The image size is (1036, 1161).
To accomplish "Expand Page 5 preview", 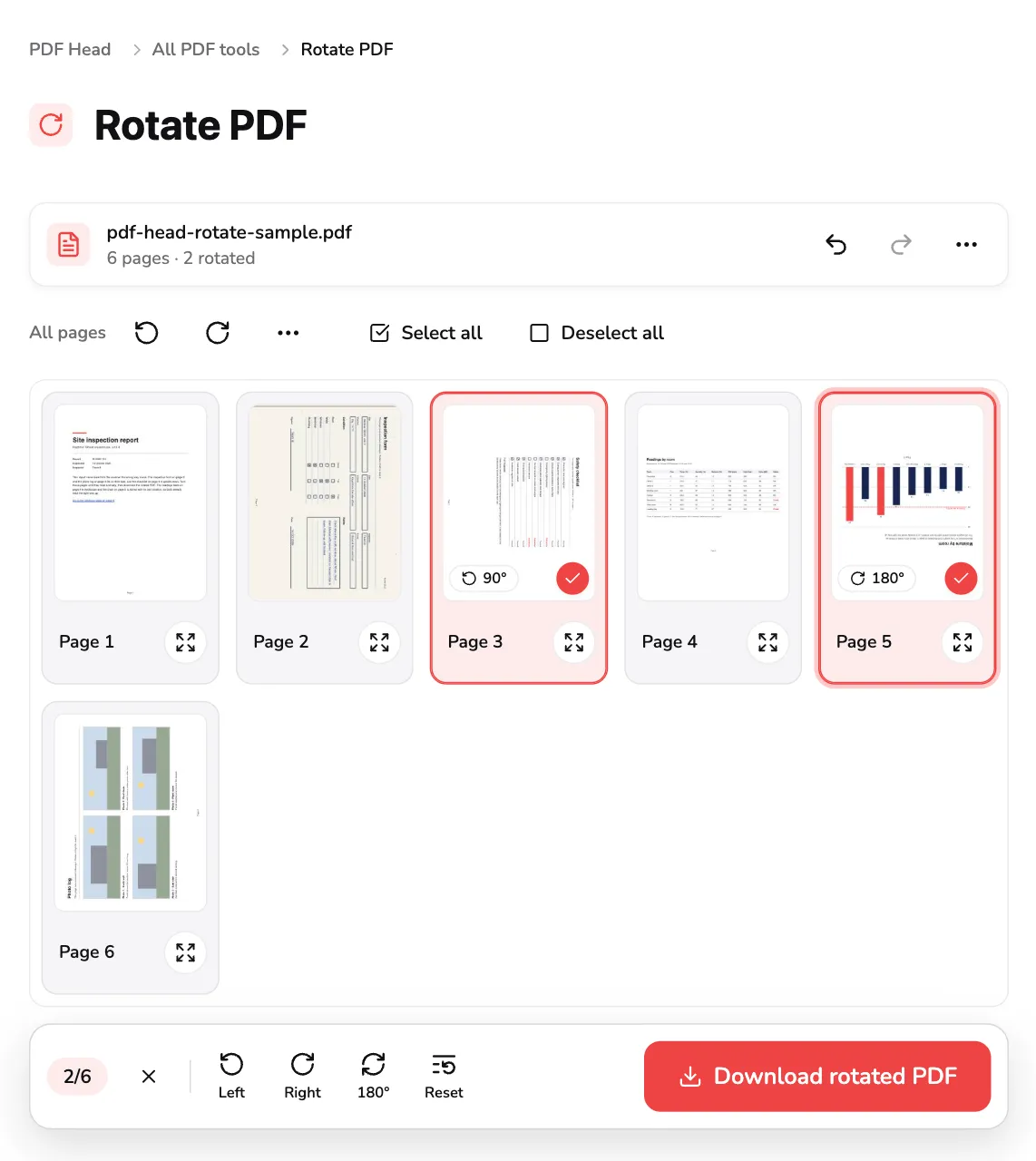I will (x=962, y=642).
